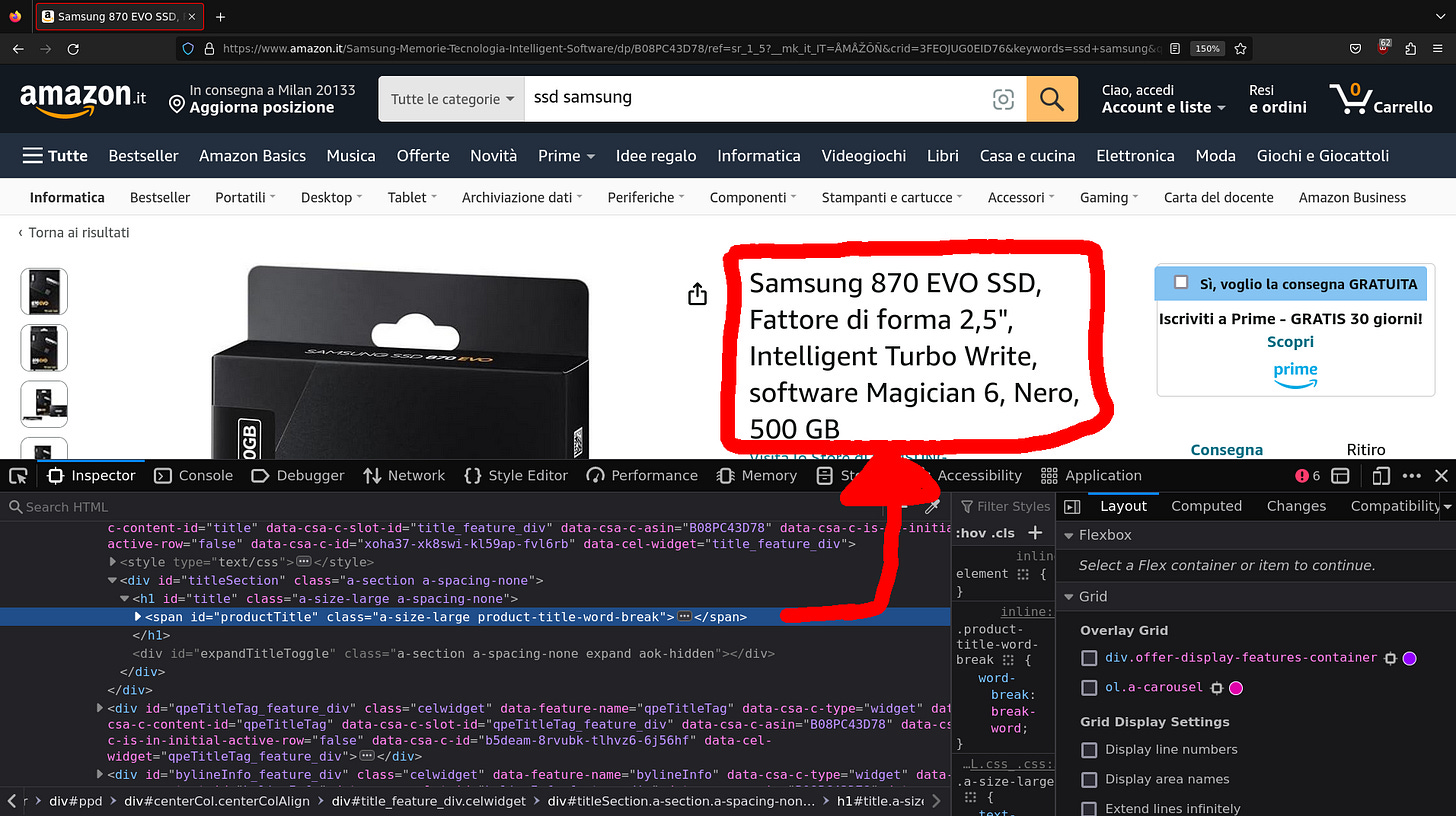This screenshot has width=1456, height=816.
Task: Click the share icon beside product image
Action: 697,294
